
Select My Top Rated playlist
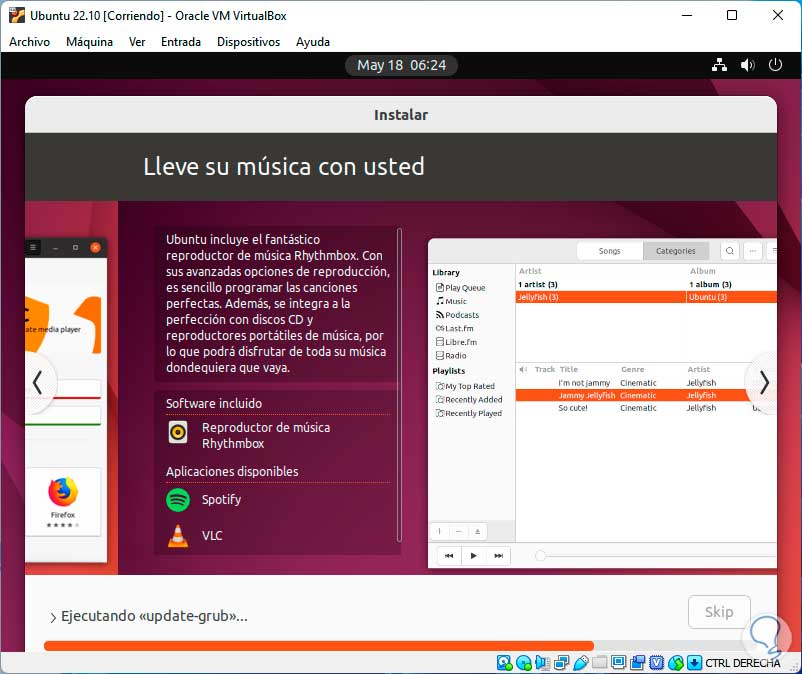(x=465, y=386)
